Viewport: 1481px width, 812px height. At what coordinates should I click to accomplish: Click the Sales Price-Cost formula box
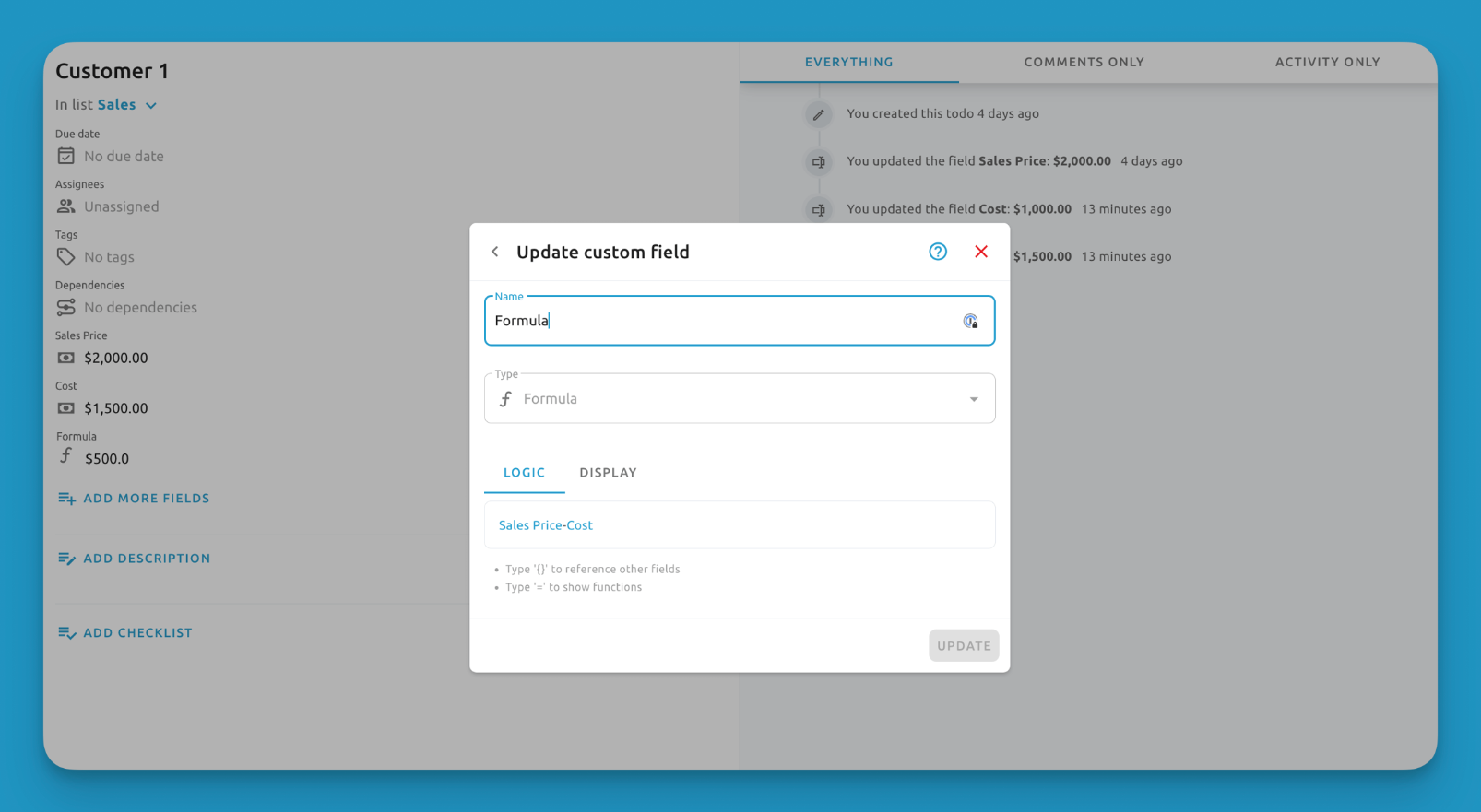tap(739, 525)
